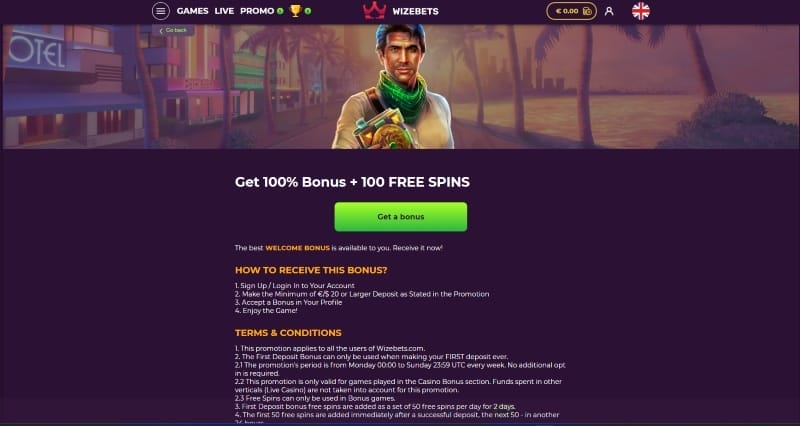The height and width of the screenshot is (426, 800).
Task: Click the HOW TO RECEIVE THIS BONUS heading
Action: click(311, 270)
